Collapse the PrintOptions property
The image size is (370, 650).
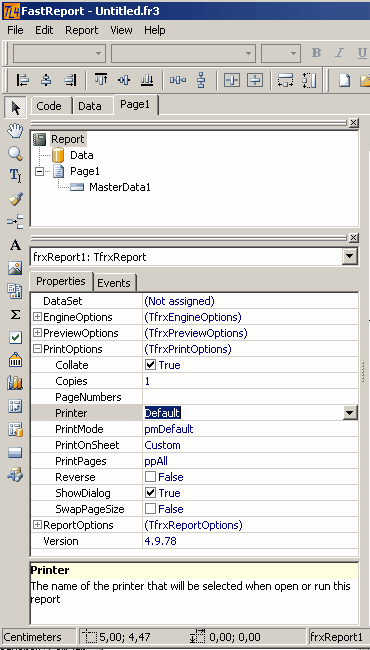coord(37,349)
